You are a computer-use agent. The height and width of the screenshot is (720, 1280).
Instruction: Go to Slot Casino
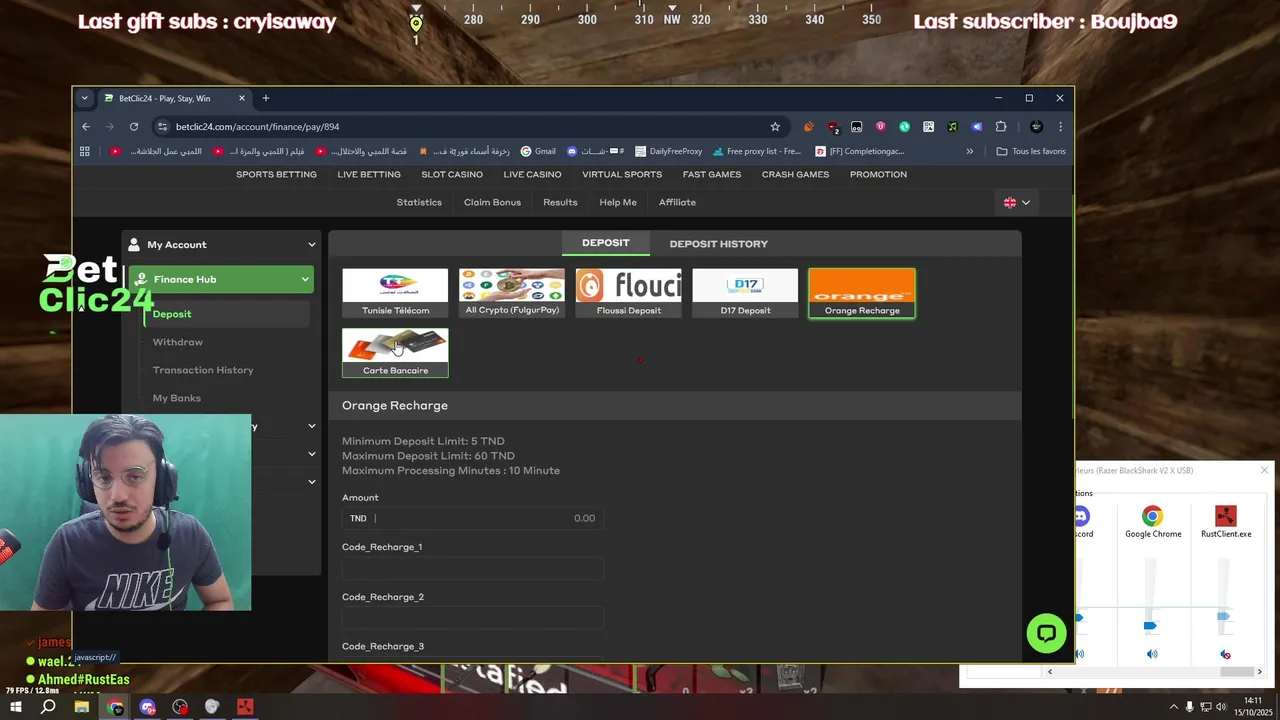pos(452,174)
